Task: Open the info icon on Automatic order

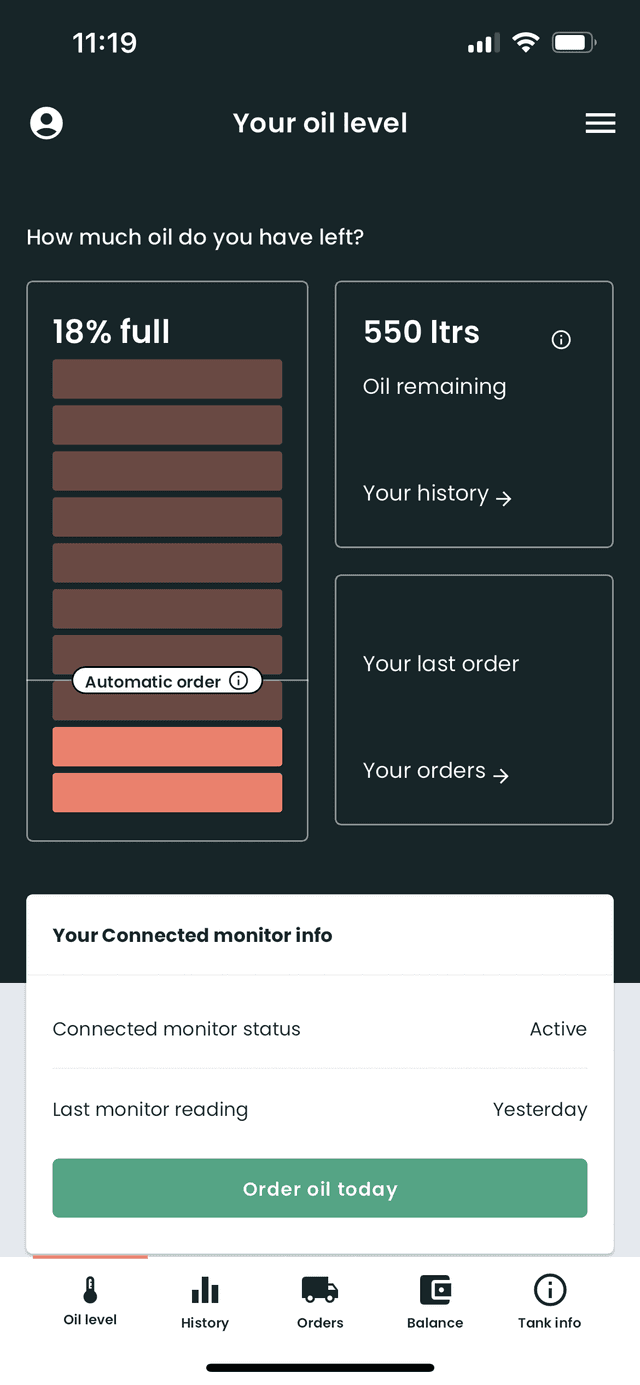Action: click(238, 681)
